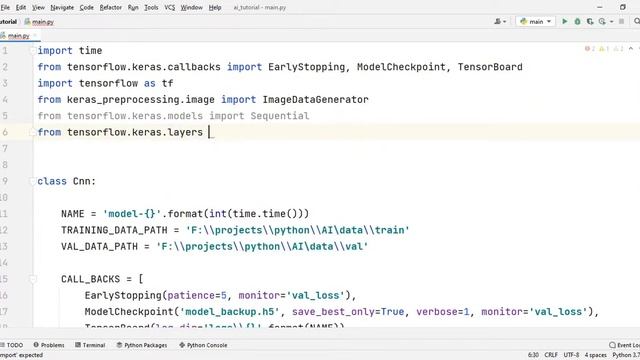Viewport: 640px width, 360px height.
Task: Click ImageDataGenerator in the import line
Action: click(316, 100)
